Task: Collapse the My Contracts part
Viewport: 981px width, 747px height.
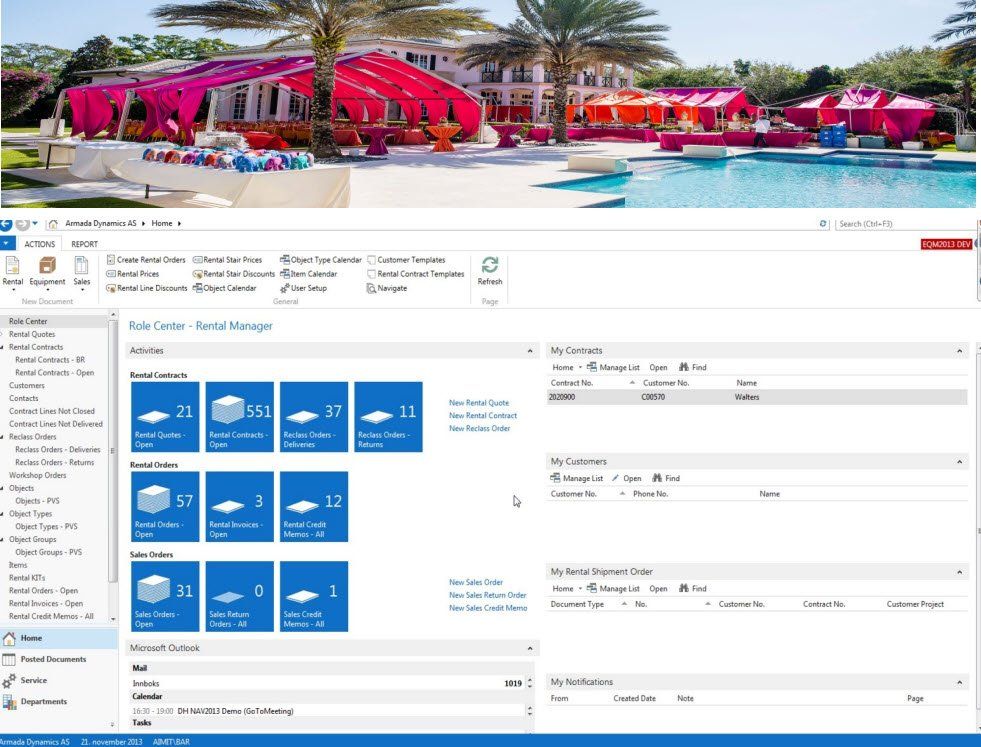Action: (959, 351)
